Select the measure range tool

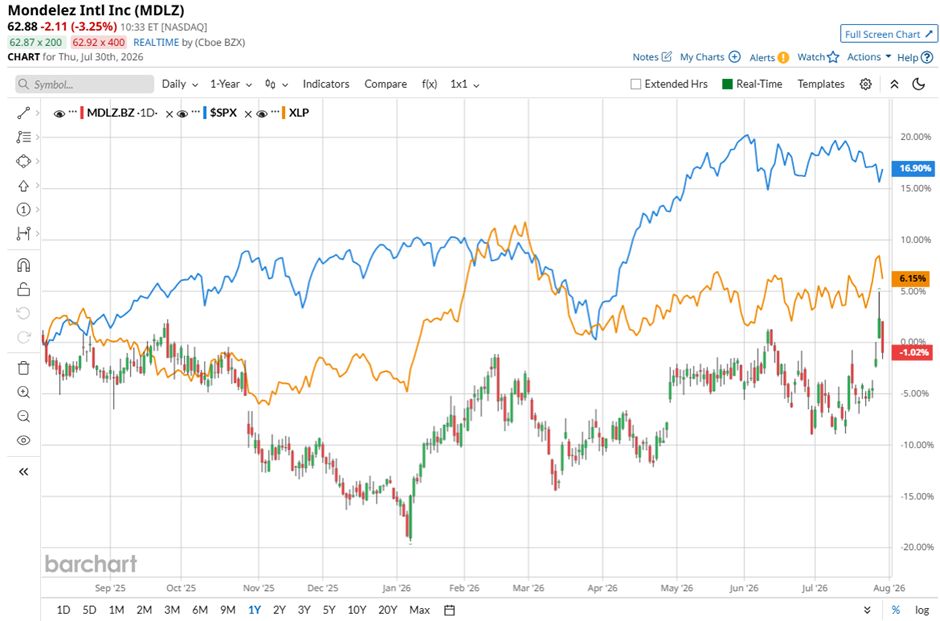point(23,234)
